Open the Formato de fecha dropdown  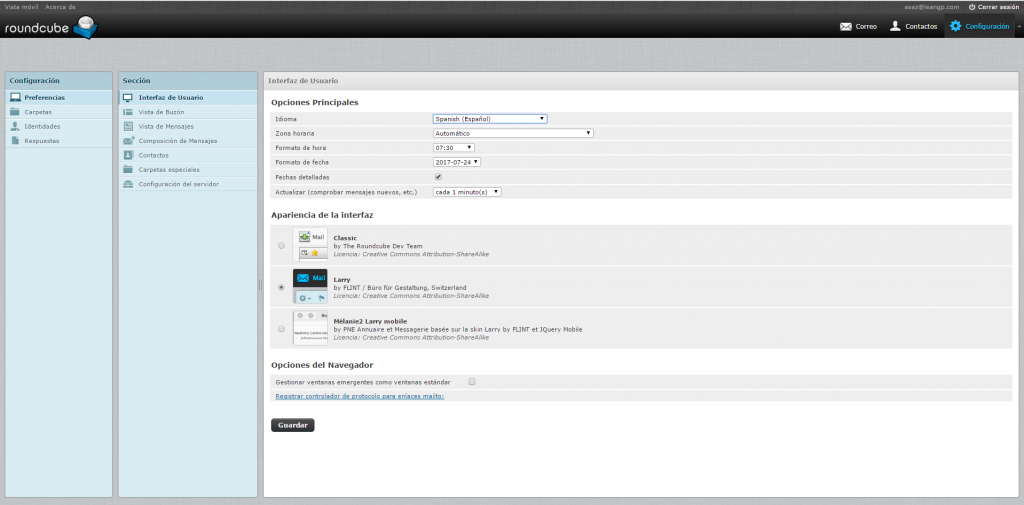456,162
